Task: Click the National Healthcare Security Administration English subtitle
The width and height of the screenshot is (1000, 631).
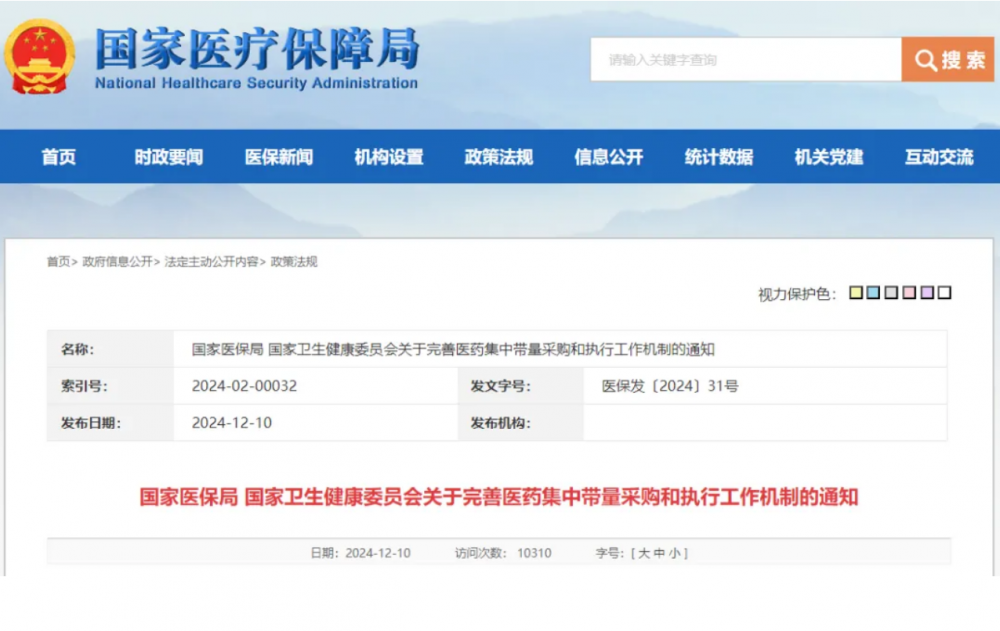Action: point(256,83)
